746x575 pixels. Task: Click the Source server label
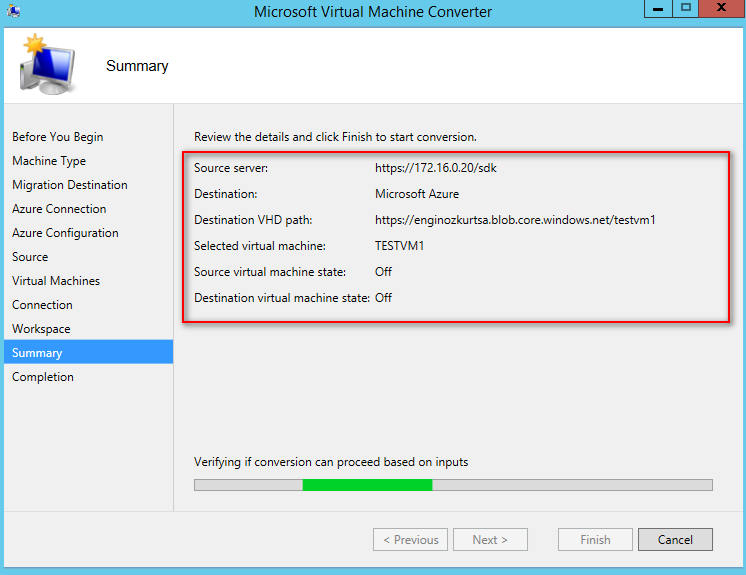(x=231, y=168)
